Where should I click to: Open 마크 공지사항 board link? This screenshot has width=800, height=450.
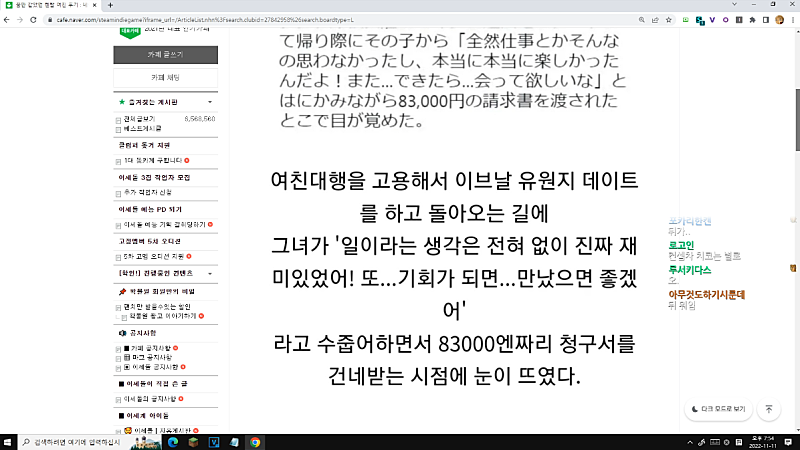152,357
